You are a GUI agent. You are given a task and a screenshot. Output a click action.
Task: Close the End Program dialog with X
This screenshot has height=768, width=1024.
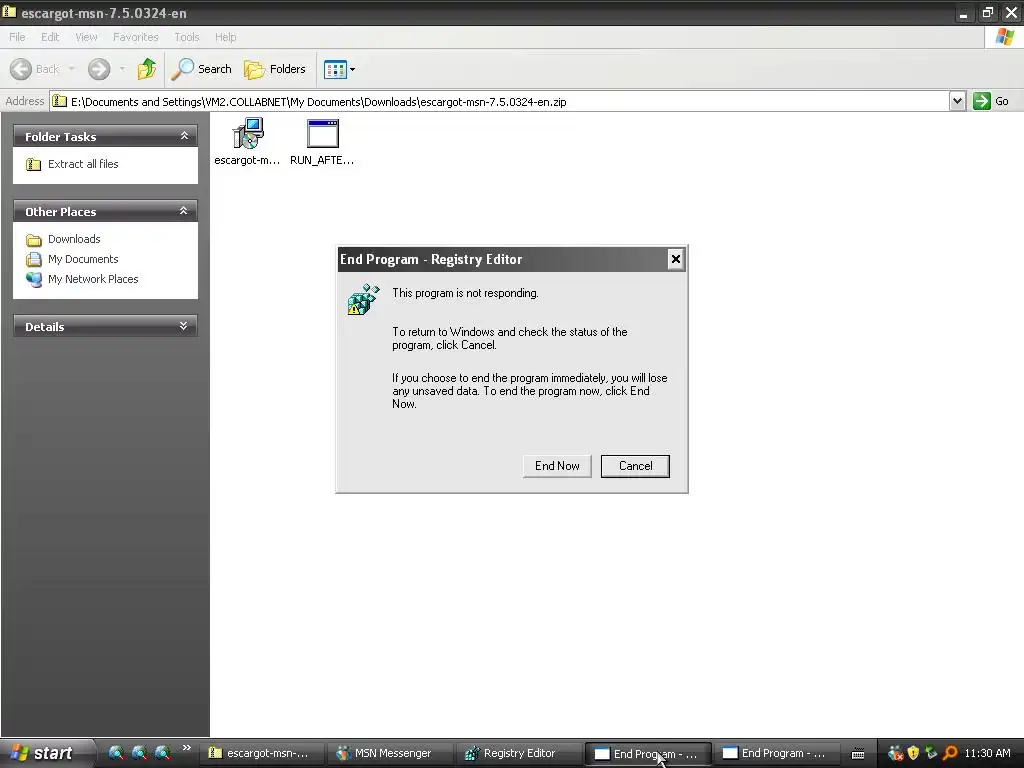pos(675,259)
